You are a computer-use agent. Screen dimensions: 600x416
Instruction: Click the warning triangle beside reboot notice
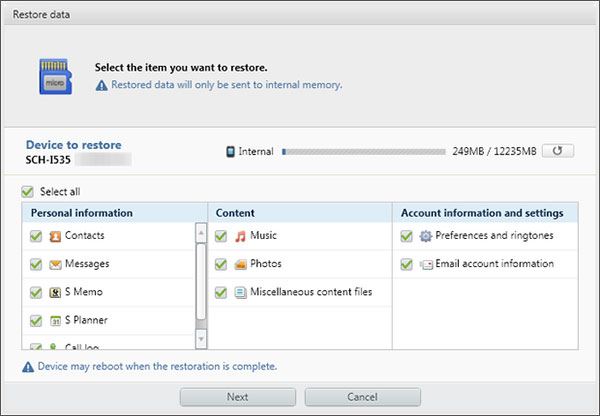(x=28, y=367)
